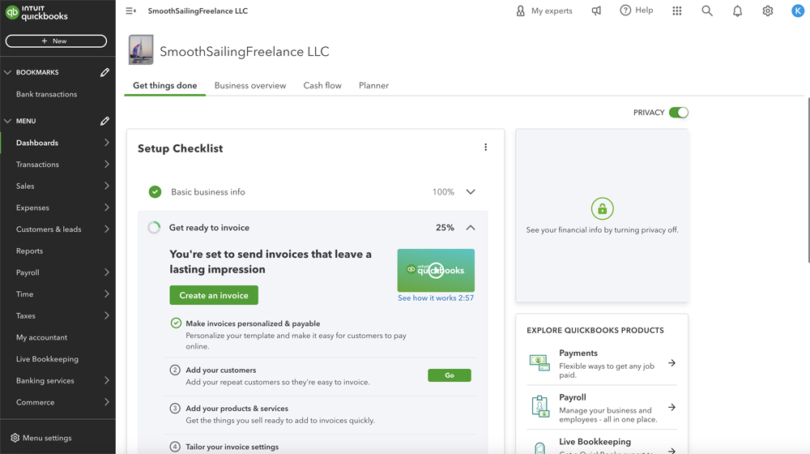Collapse the Bookmarks section
This screenshot has width=810, height=454.
point(7,72)
